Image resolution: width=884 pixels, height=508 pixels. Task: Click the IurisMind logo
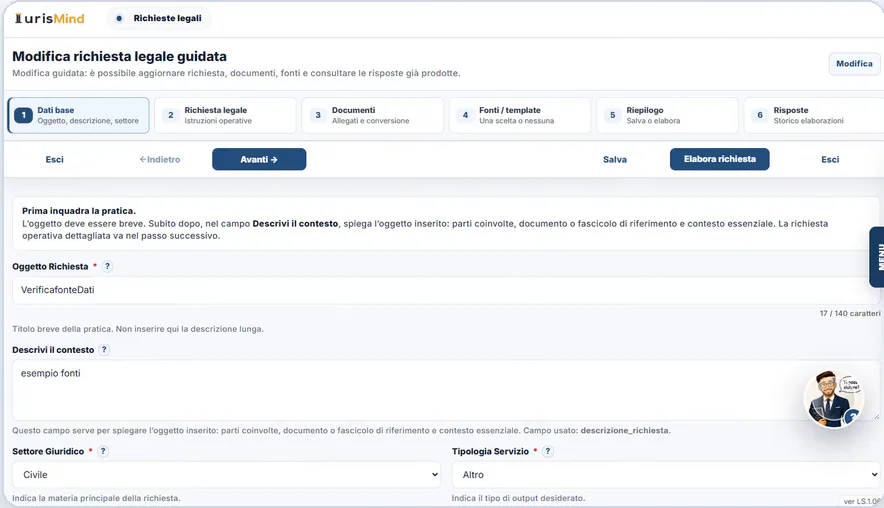coord(50,19)
